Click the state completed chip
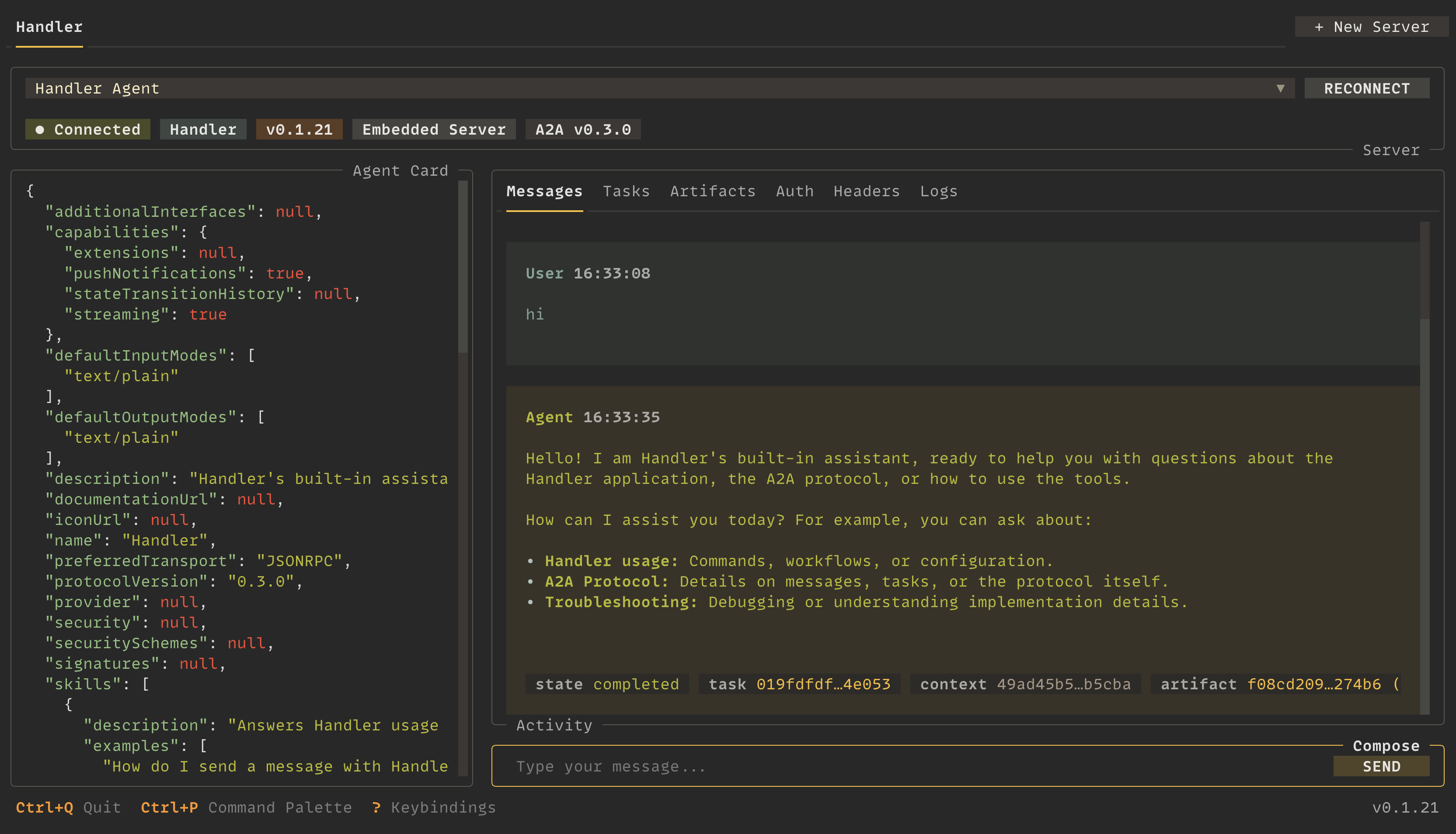1456x834 pixels. coord(607,684)
